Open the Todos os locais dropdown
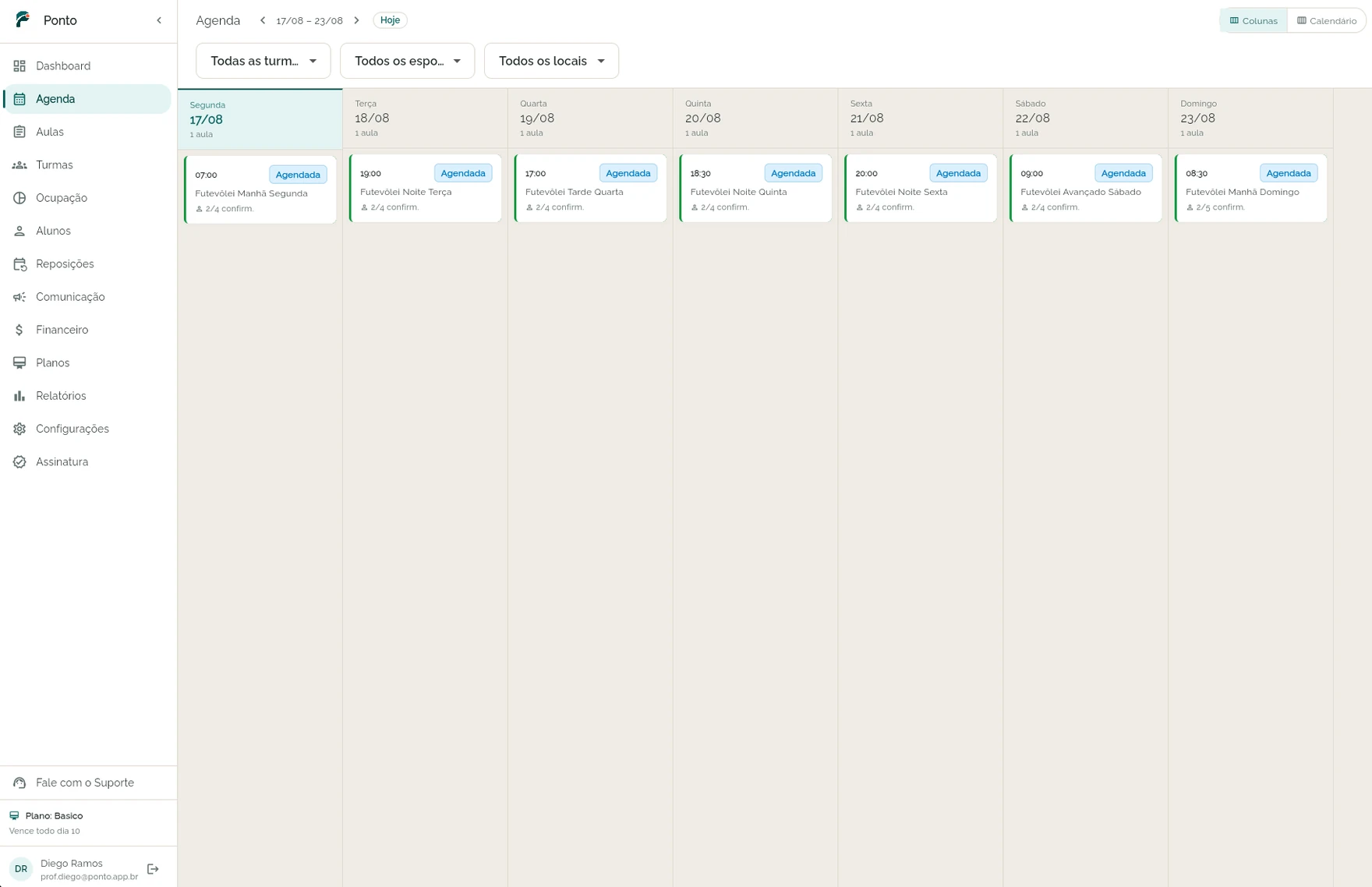Viewport: 1372px width, 887px height. 551,61
